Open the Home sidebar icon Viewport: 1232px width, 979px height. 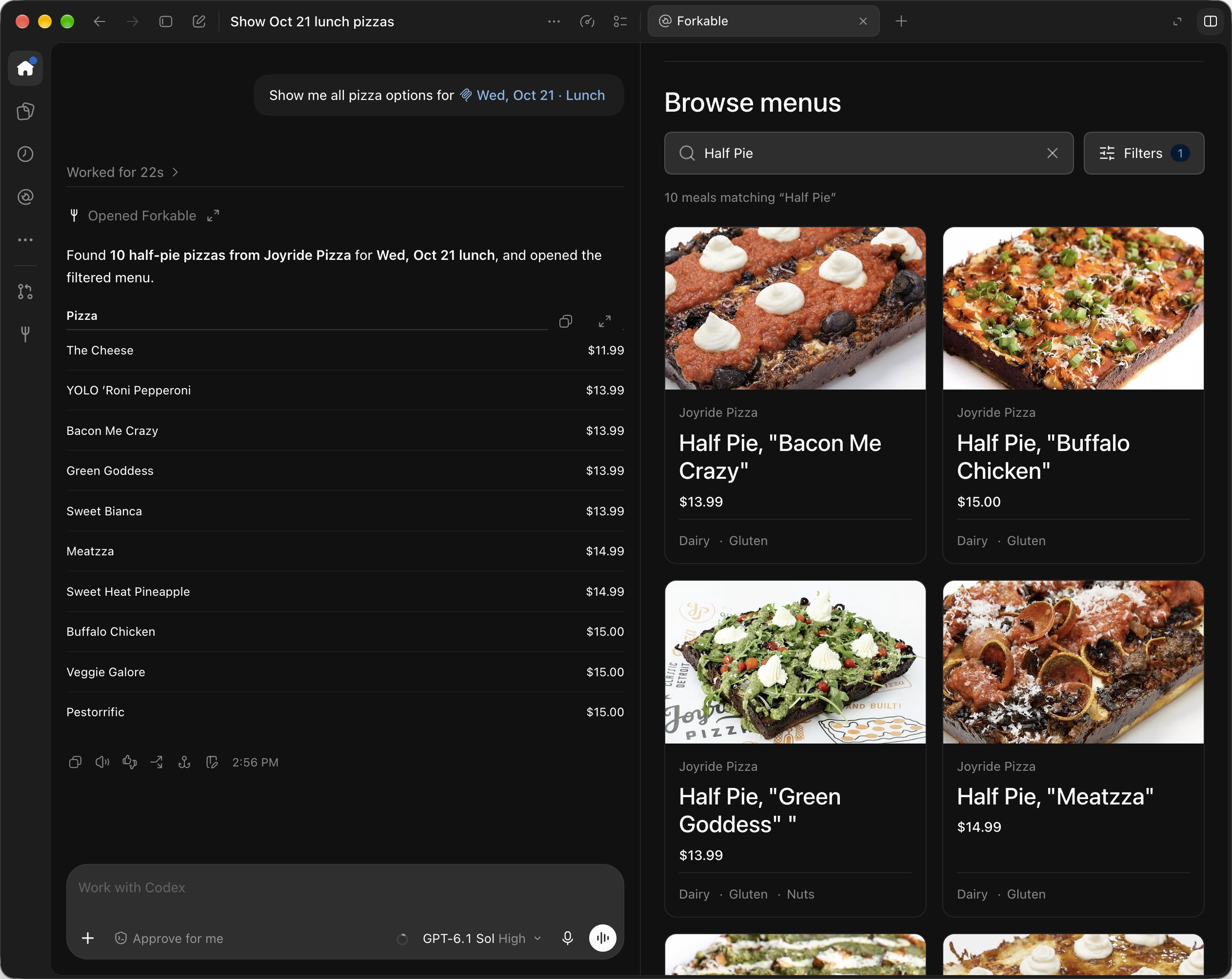pos(25,68)
